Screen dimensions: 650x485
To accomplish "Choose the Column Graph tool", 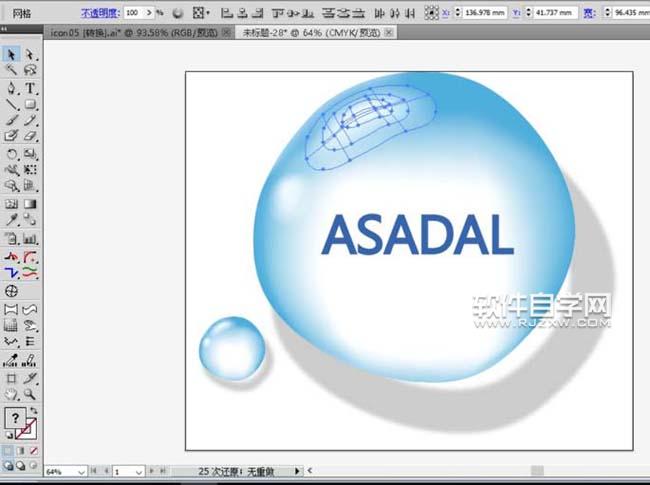I will click(x=30, y=238).
